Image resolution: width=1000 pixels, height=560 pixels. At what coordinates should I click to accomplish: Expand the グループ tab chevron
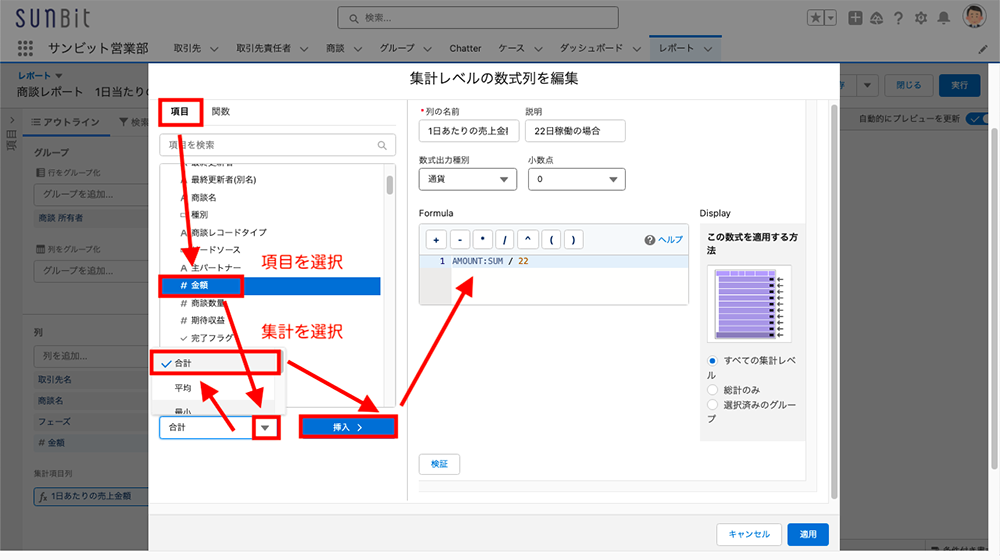pyautogui.click(x=427, y=49)
